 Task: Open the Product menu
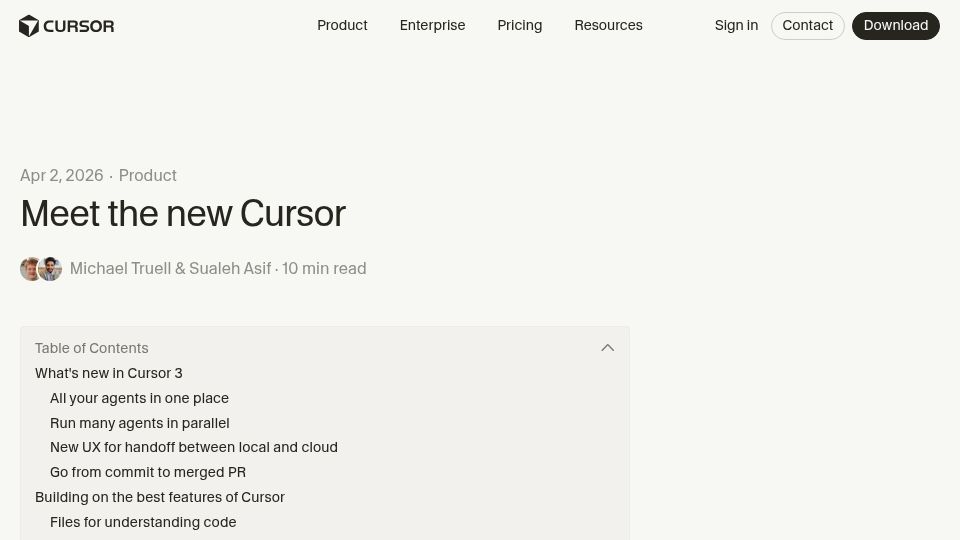(x=342, y=25)
